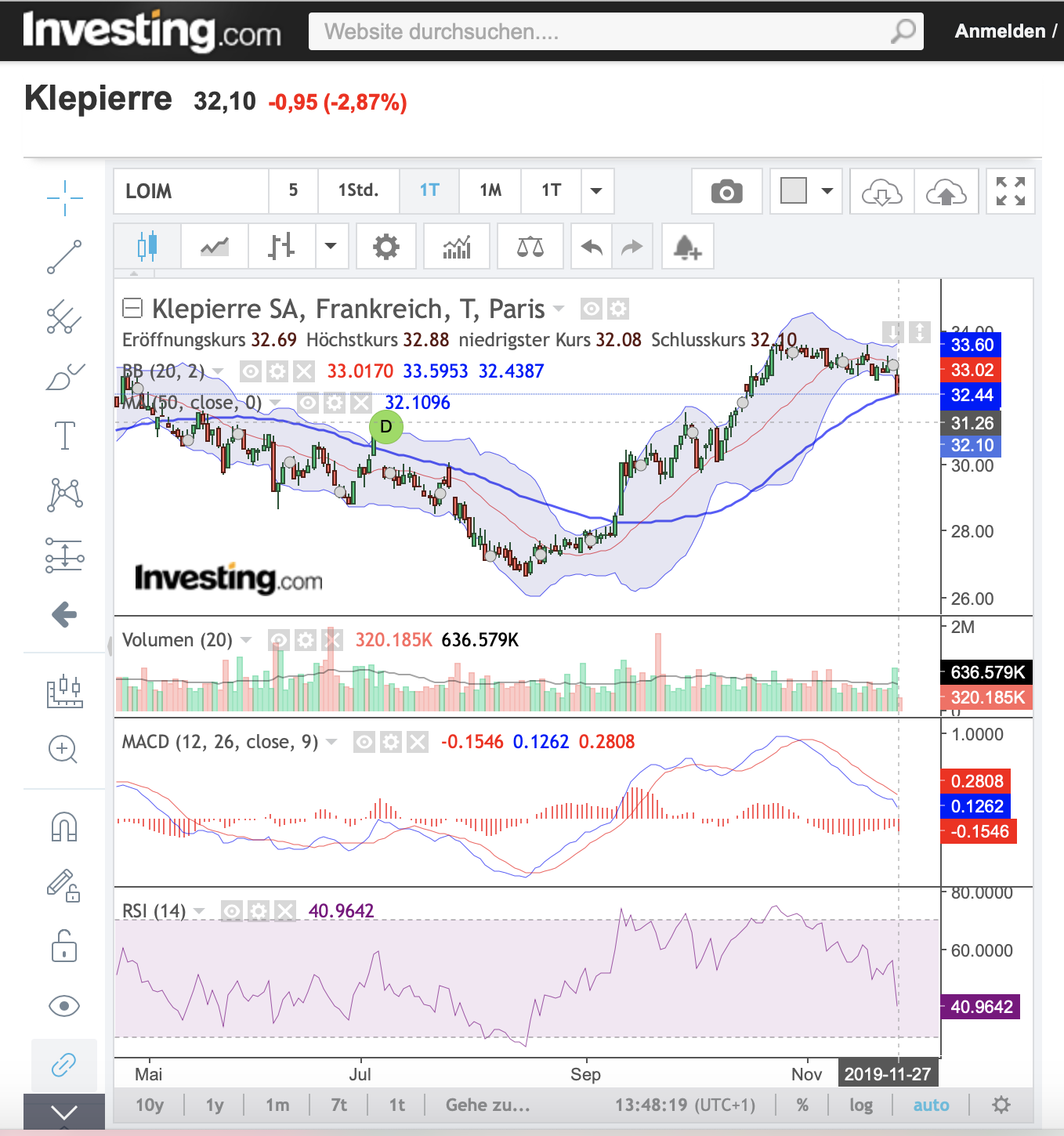This screenshot has width=1064, height=1136.
Task: Select the candlestick chart style
Action: pos(147,247)
